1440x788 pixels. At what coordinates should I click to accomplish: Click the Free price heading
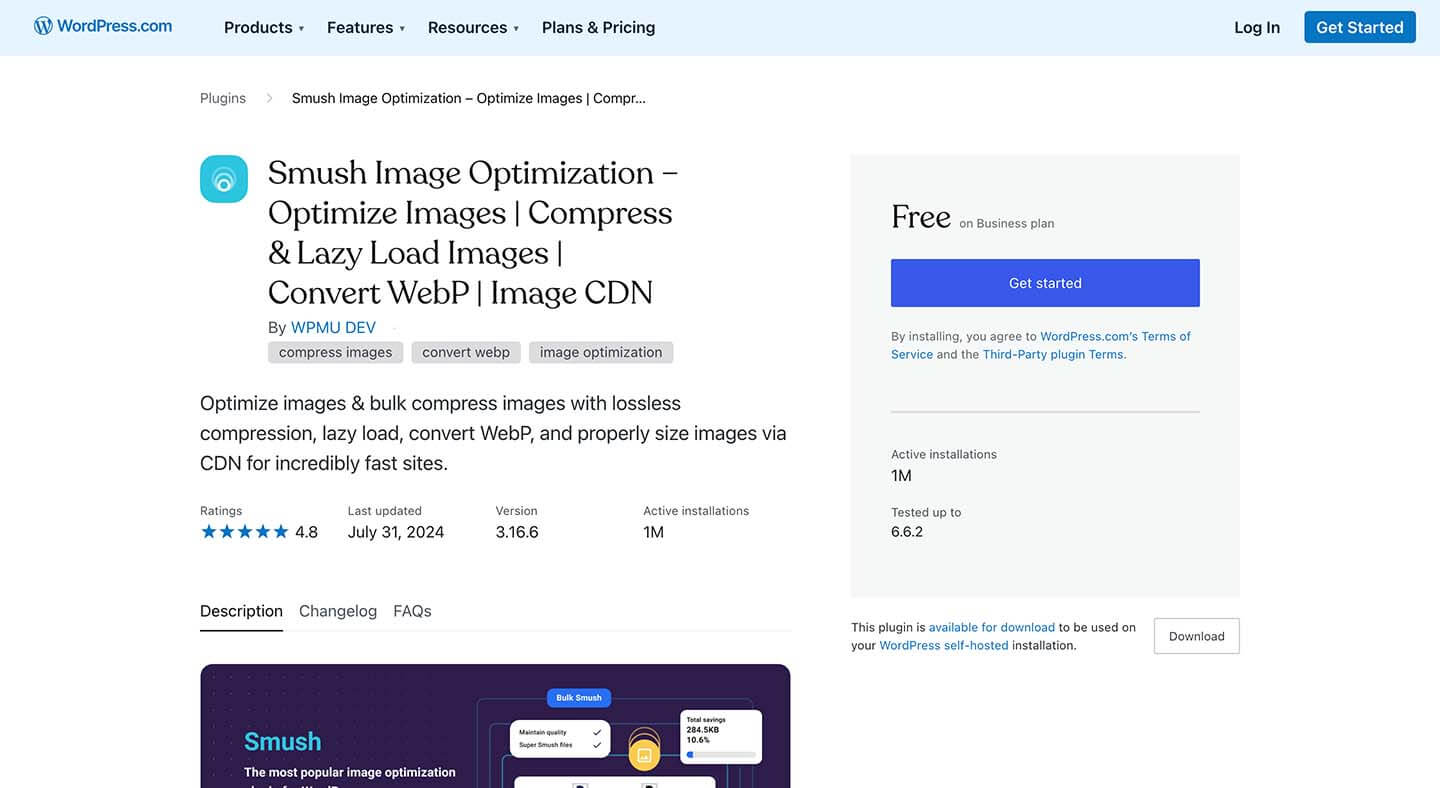921,217
